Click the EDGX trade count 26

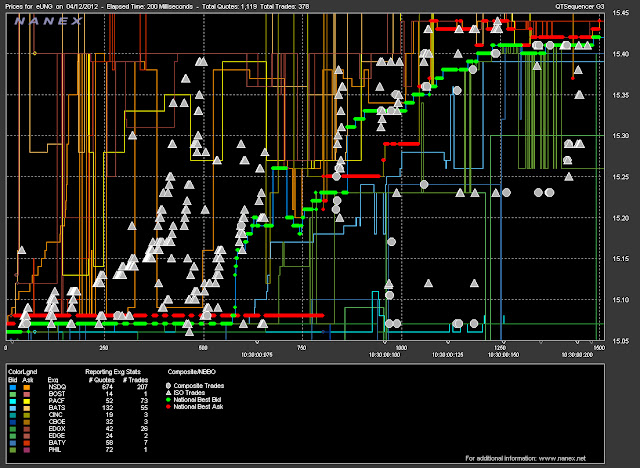click(x=144, y=428)
